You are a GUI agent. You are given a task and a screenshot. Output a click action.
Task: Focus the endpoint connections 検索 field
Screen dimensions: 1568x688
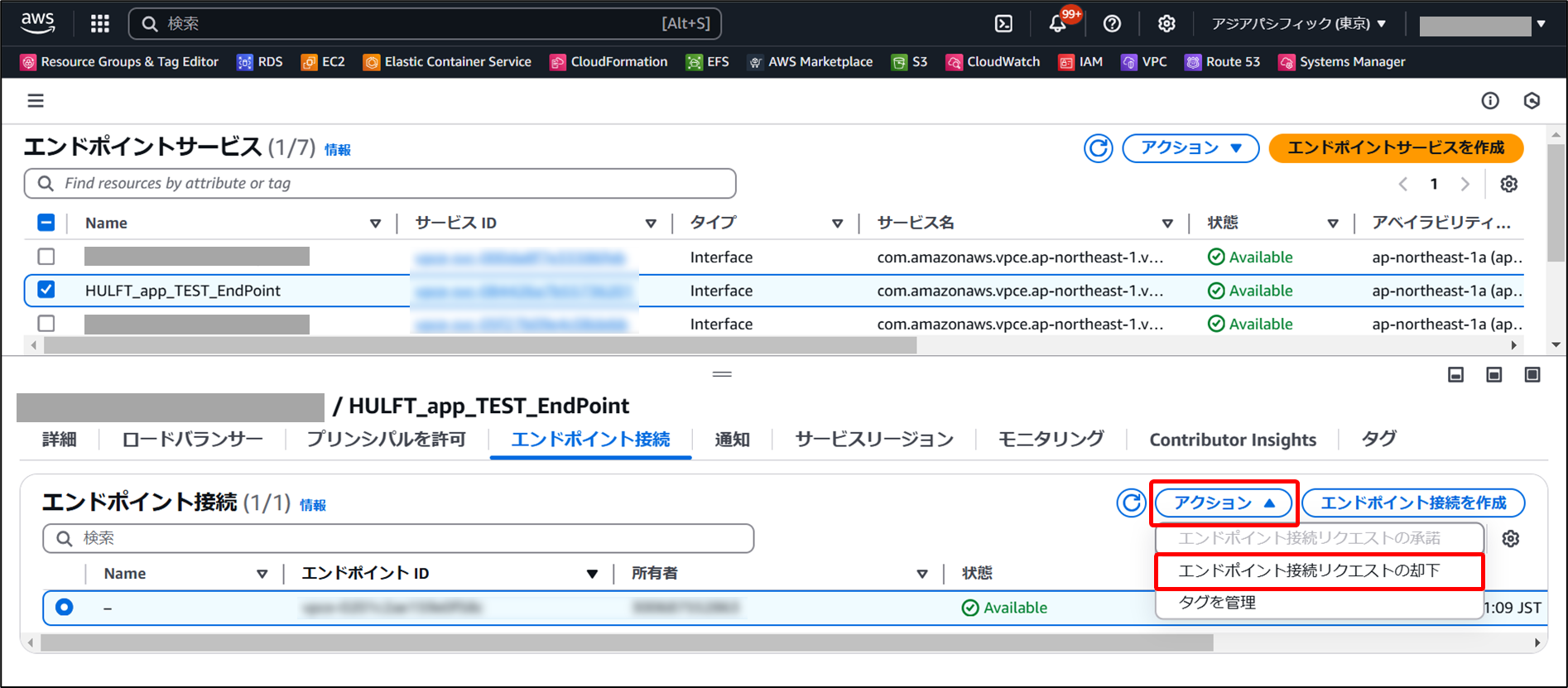pyautogui.click(x=398, y=538)
